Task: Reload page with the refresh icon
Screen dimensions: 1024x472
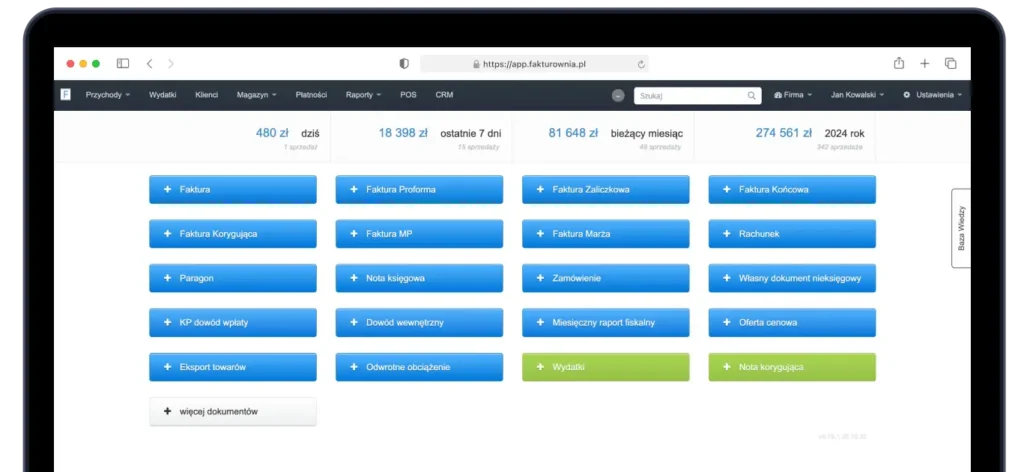Action: pos(641,63)
